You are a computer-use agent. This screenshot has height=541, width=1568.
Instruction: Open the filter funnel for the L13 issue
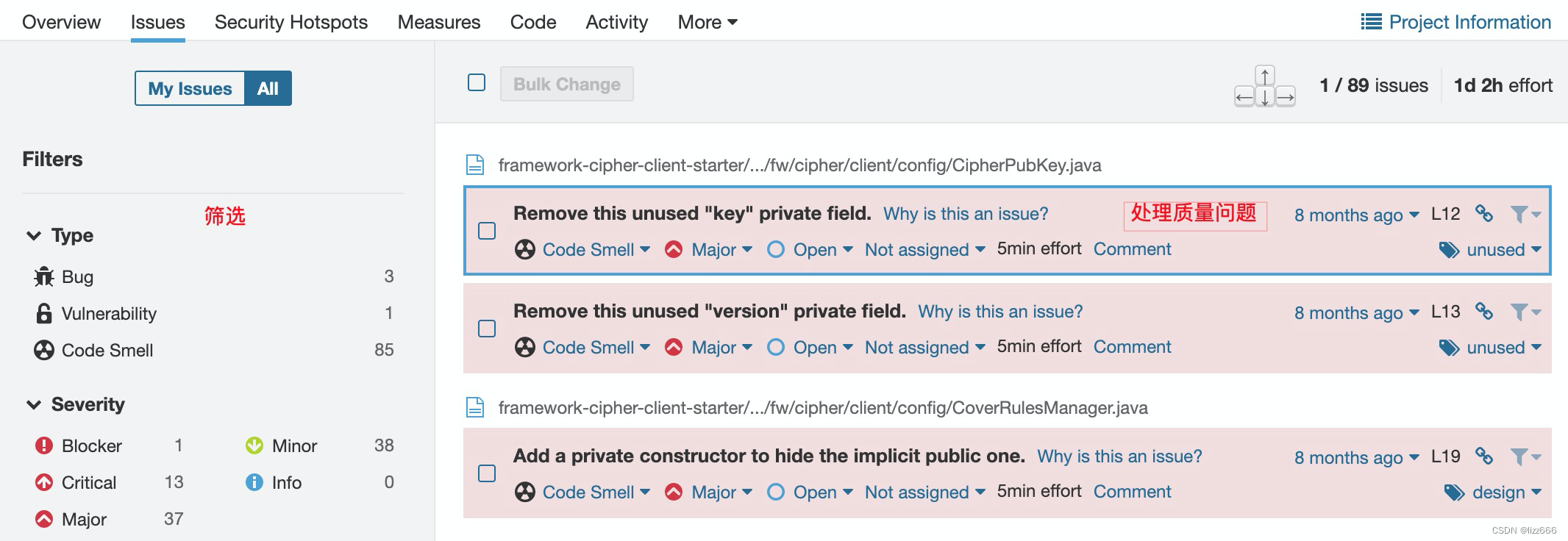tap(1525, 312)
